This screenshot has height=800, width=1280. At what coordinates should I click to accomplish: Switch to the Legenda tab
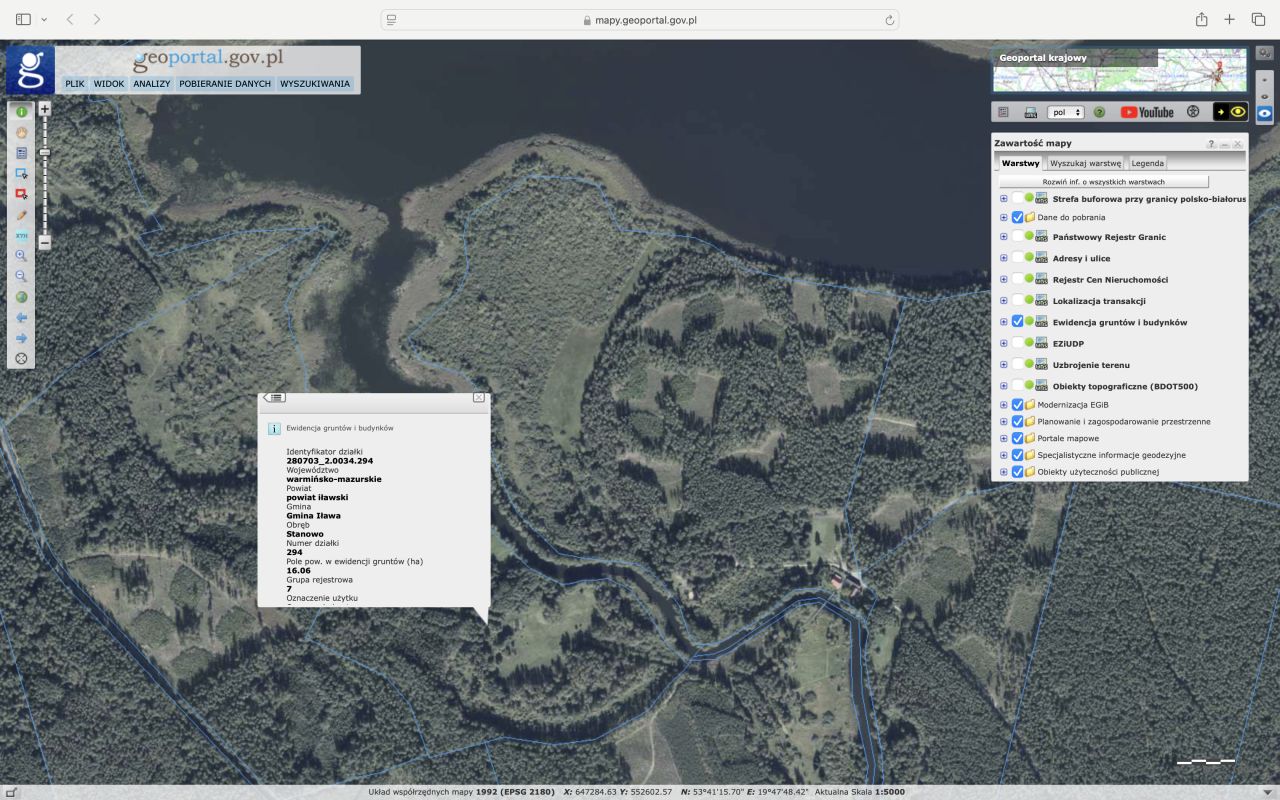pos(1147,163)
